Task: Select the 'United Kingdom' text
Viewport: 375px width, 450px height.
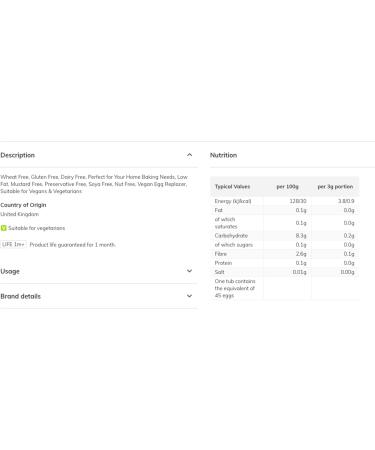Action: pos(20,214)
